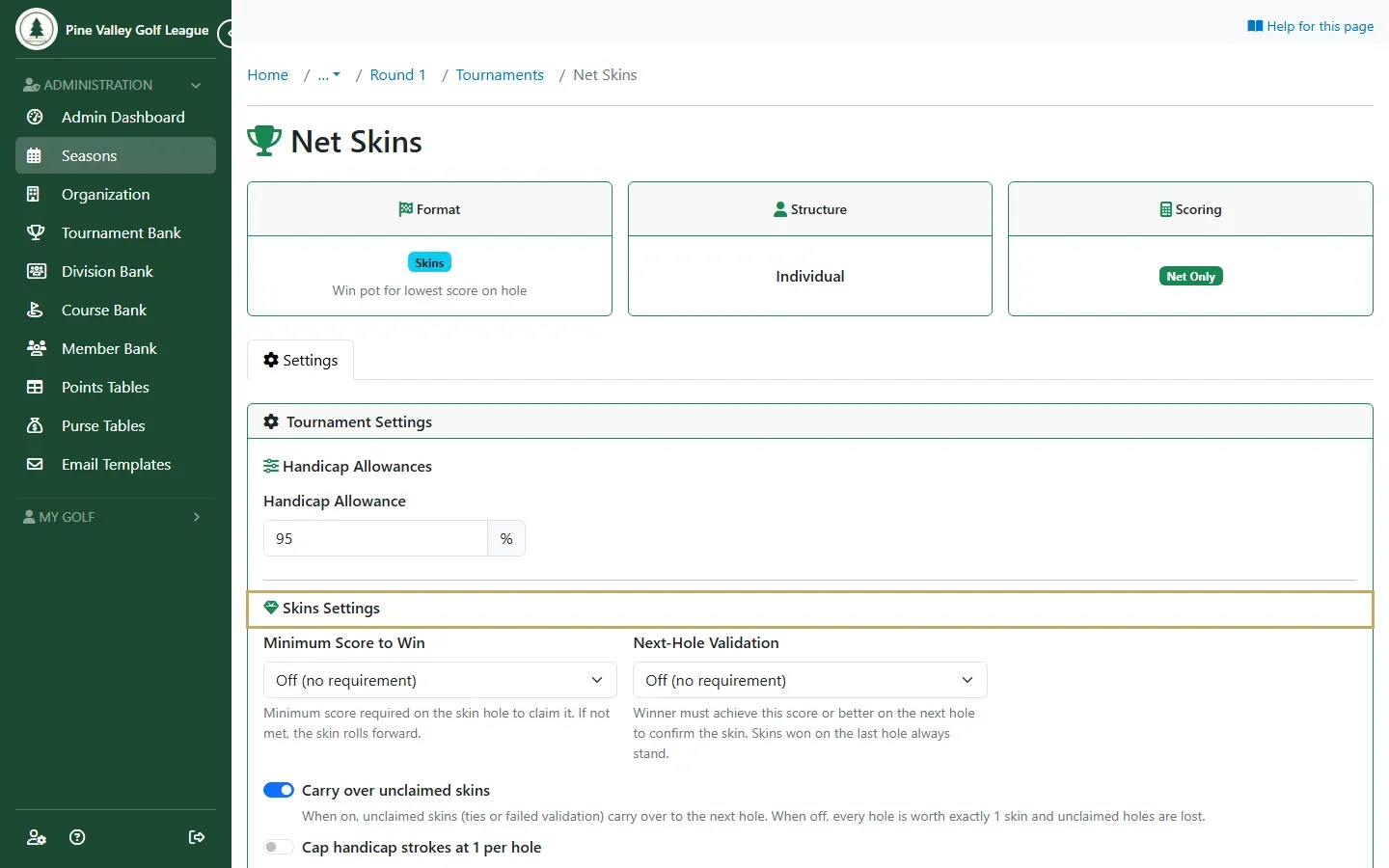This screenshot has width=1389, height=868.
Task: Select Points Tables menu item
Action: pos(116,387)
